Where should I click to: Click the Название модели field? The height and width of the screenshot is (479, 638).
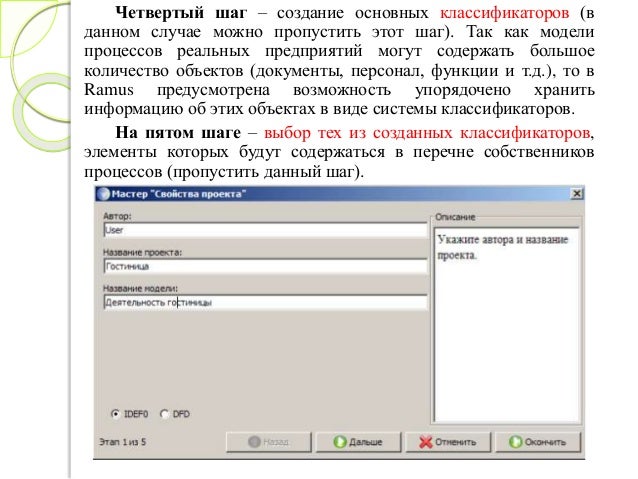tap(265, 302)
